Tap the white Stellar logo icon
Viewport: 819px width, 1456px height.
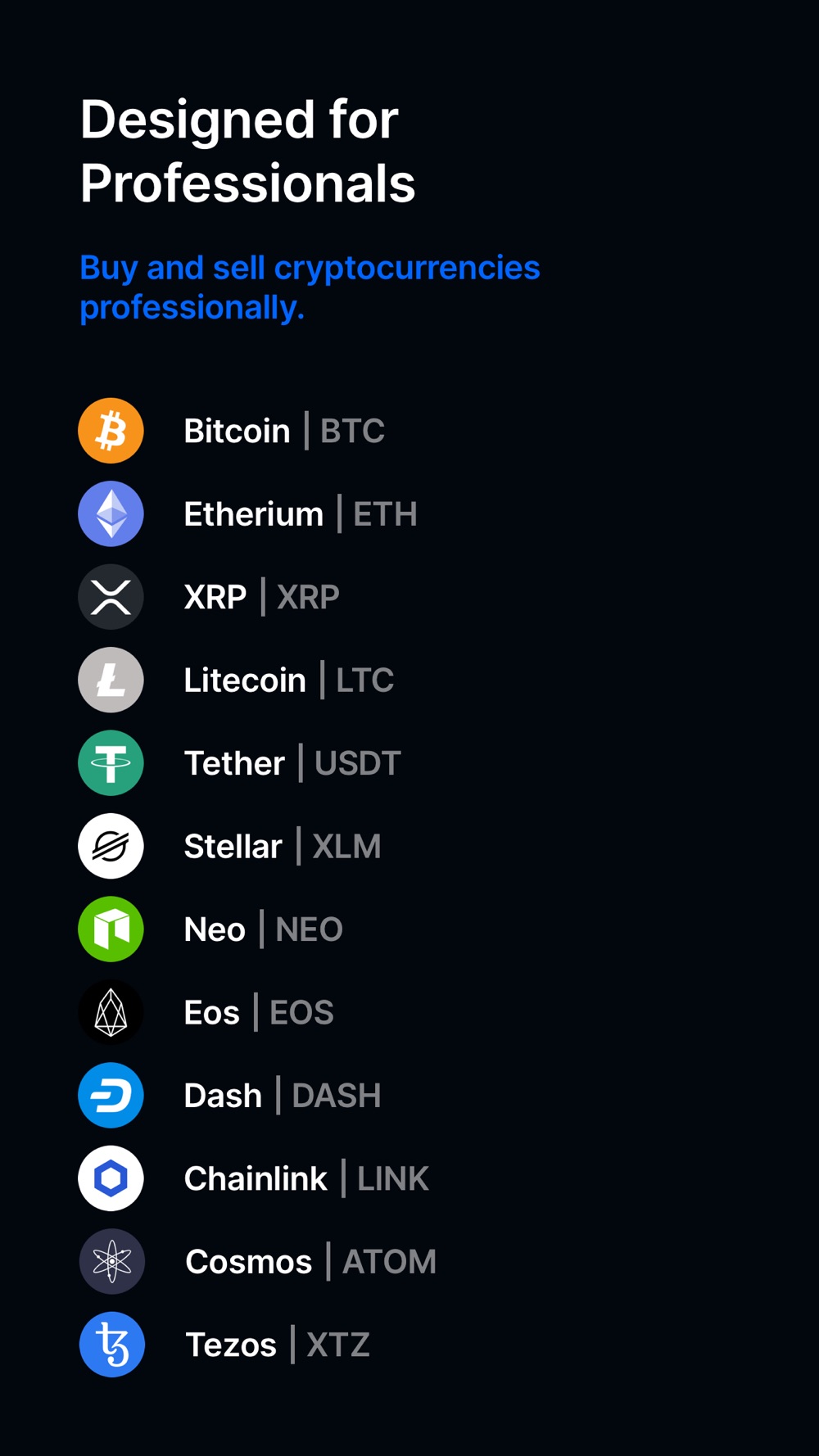click(111, 846)
